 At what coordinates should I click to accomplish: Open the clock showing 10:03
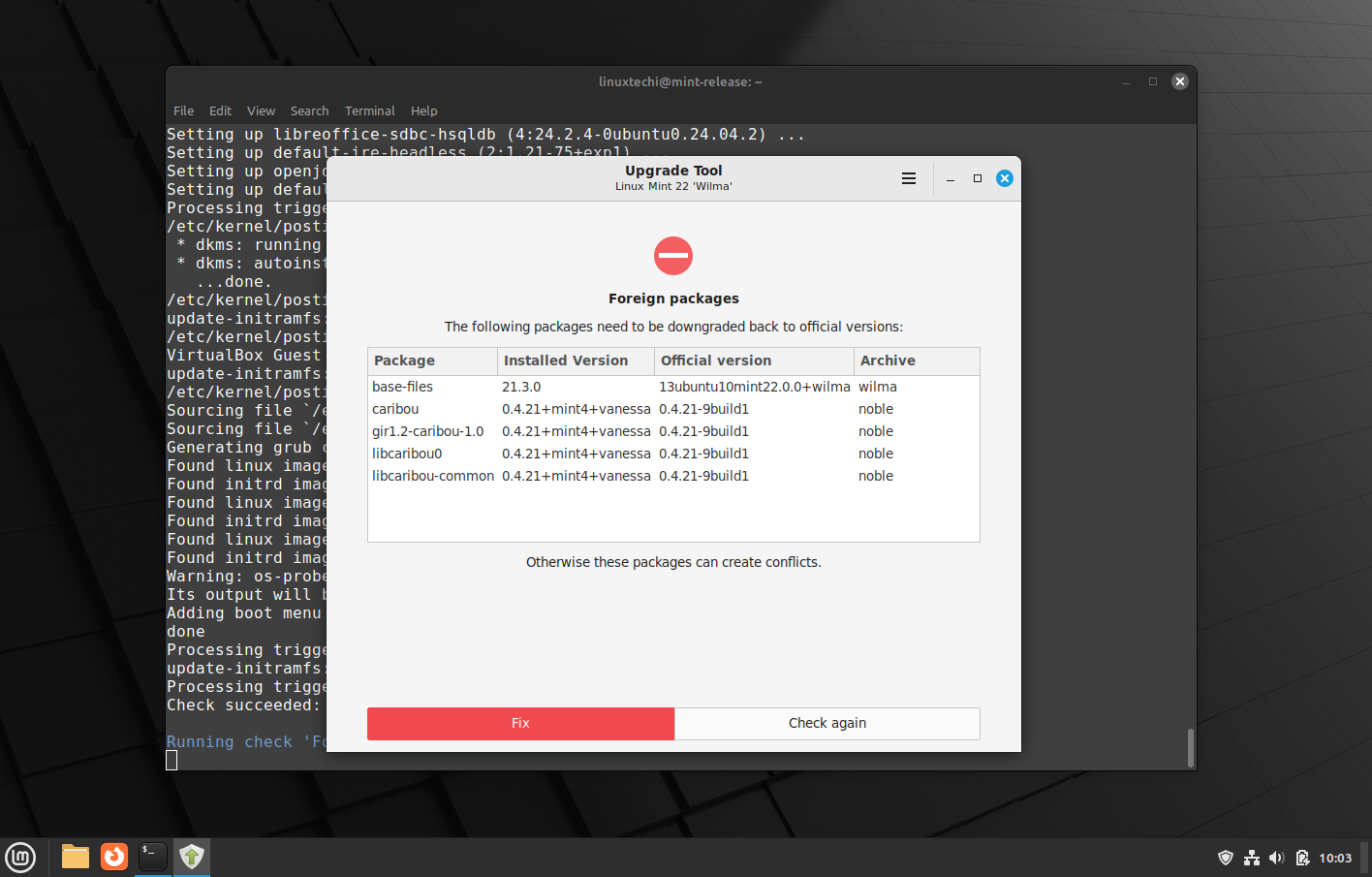pyautogui.click(x=1335, y=858)
